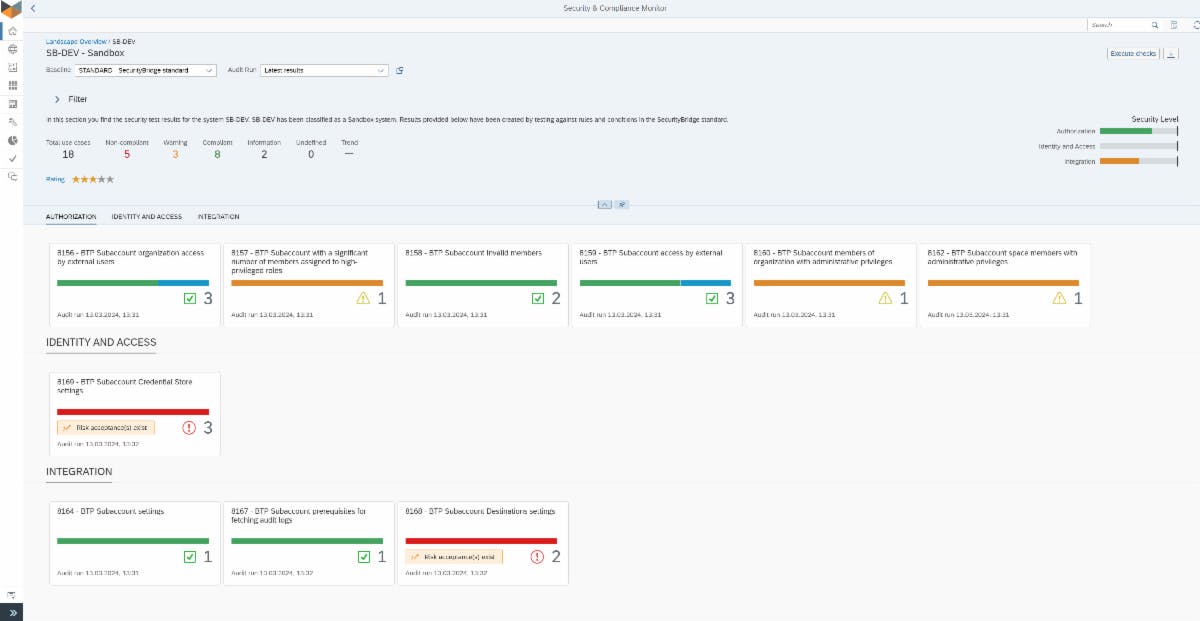Select the Home icon in the left sidebar

(12, 31)
